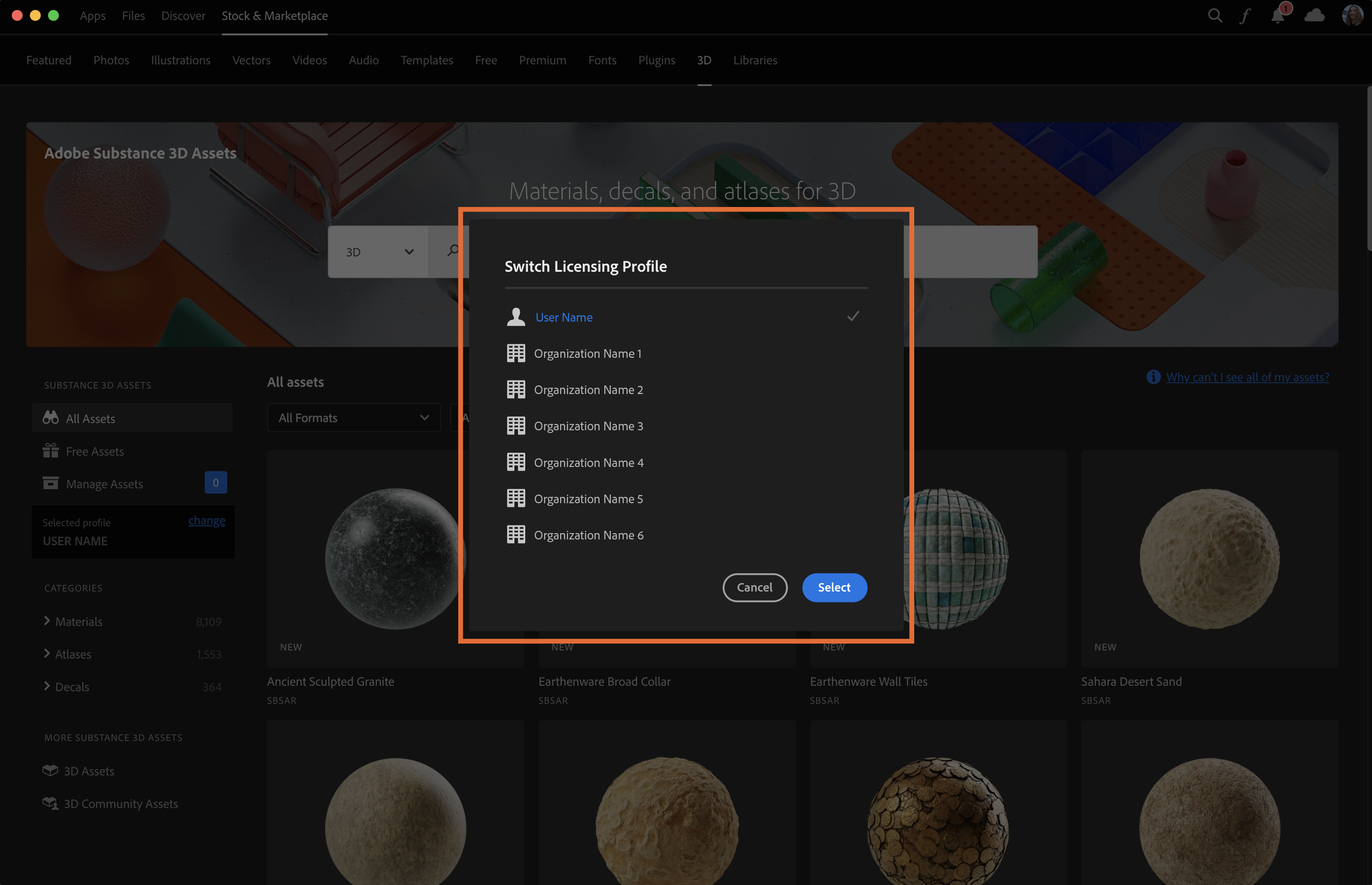Go to the Discover menu

click(182, 15)
